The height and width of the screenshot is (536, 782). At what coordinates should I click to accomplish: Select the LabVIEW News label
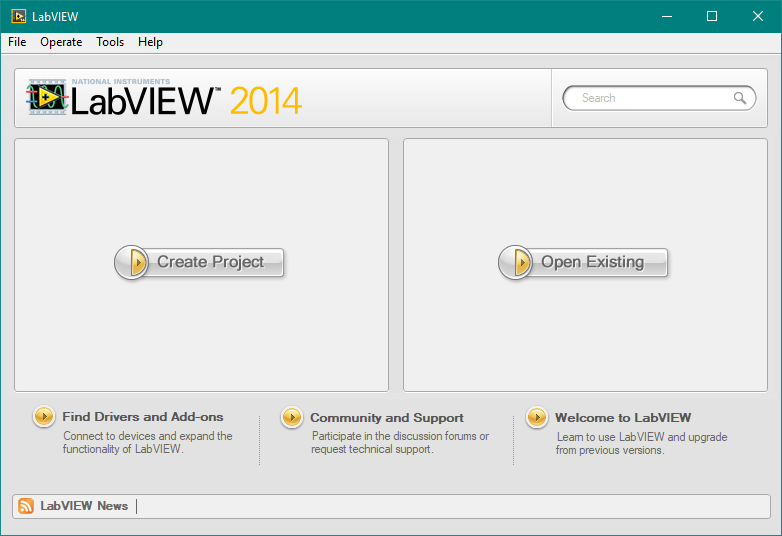(x=84, y=506)
